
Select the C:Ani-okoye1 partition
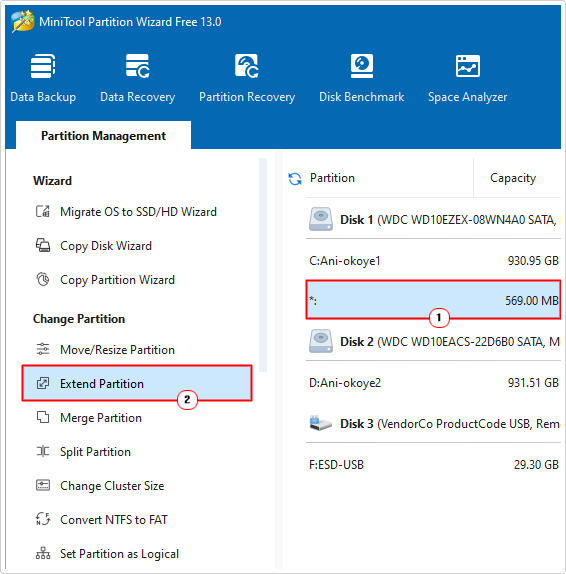(x=433, y=261)
